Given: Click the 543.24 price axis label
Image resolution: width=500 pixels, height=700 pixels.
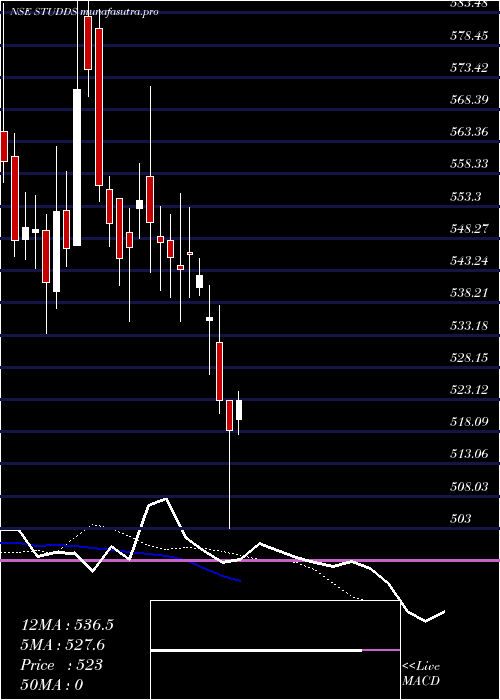Looking at the screenshot, I should click(x=469, y=261).
